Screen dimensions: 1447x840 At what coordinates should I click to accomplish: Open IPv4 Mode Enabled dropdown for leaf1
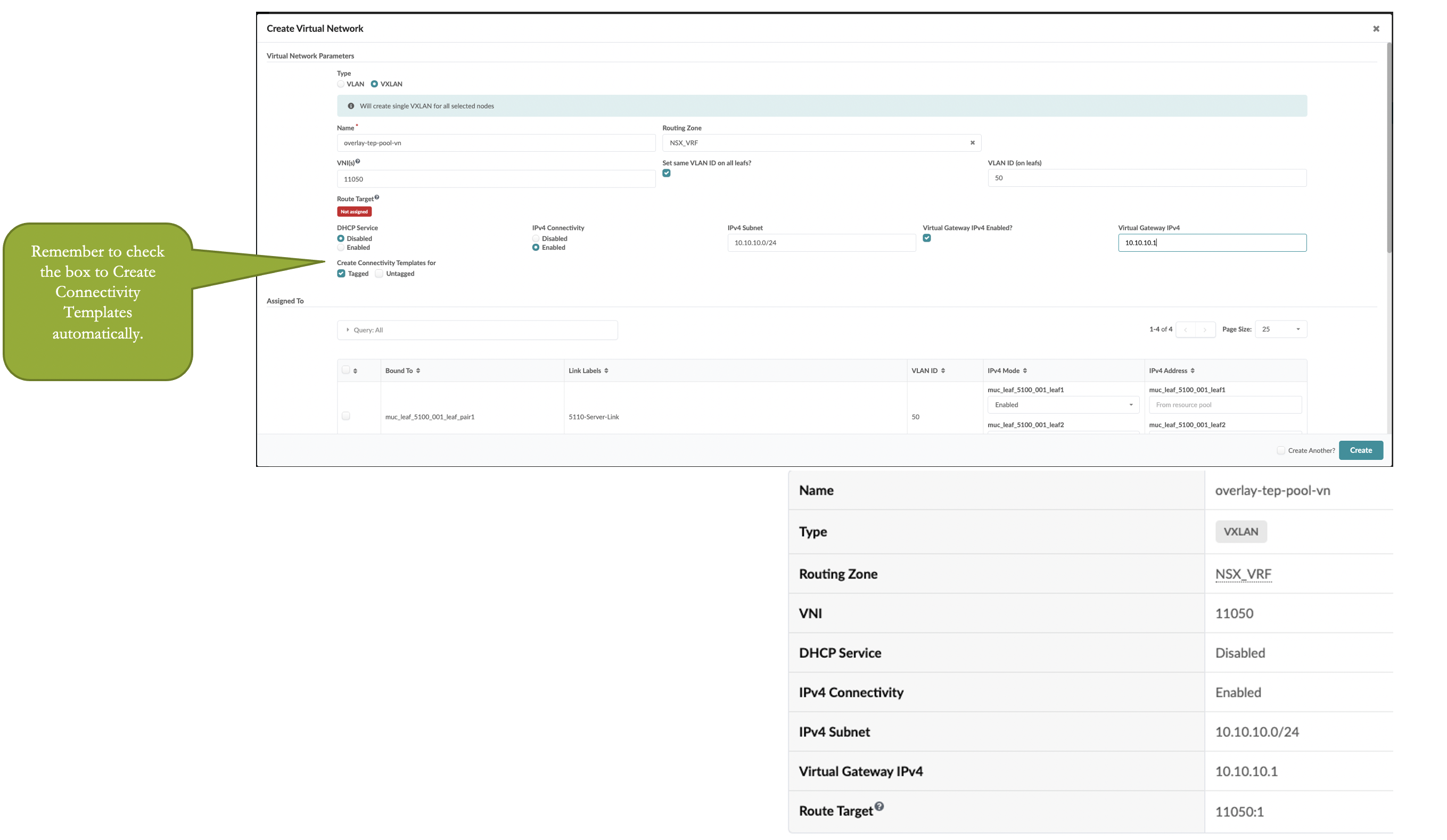tap(1063, 405)
